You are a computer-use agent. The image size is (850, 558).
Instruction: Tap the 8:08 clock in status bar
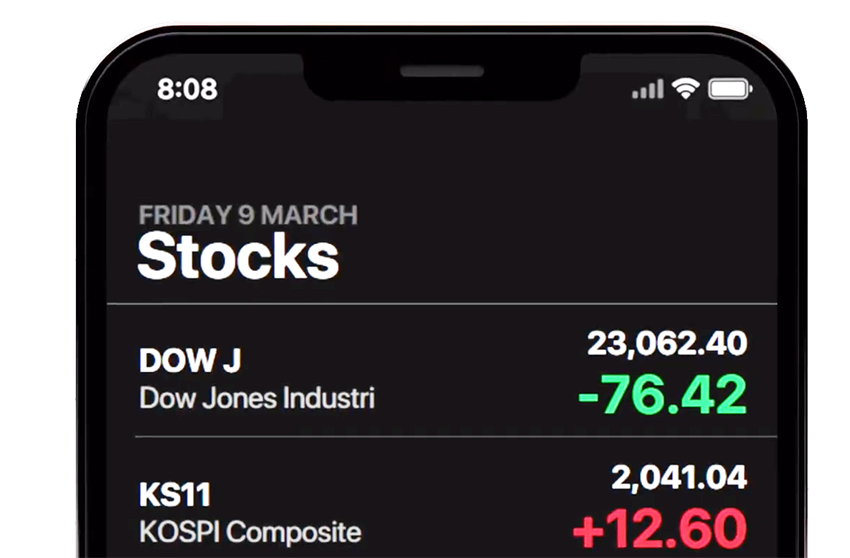coord(187,89)
